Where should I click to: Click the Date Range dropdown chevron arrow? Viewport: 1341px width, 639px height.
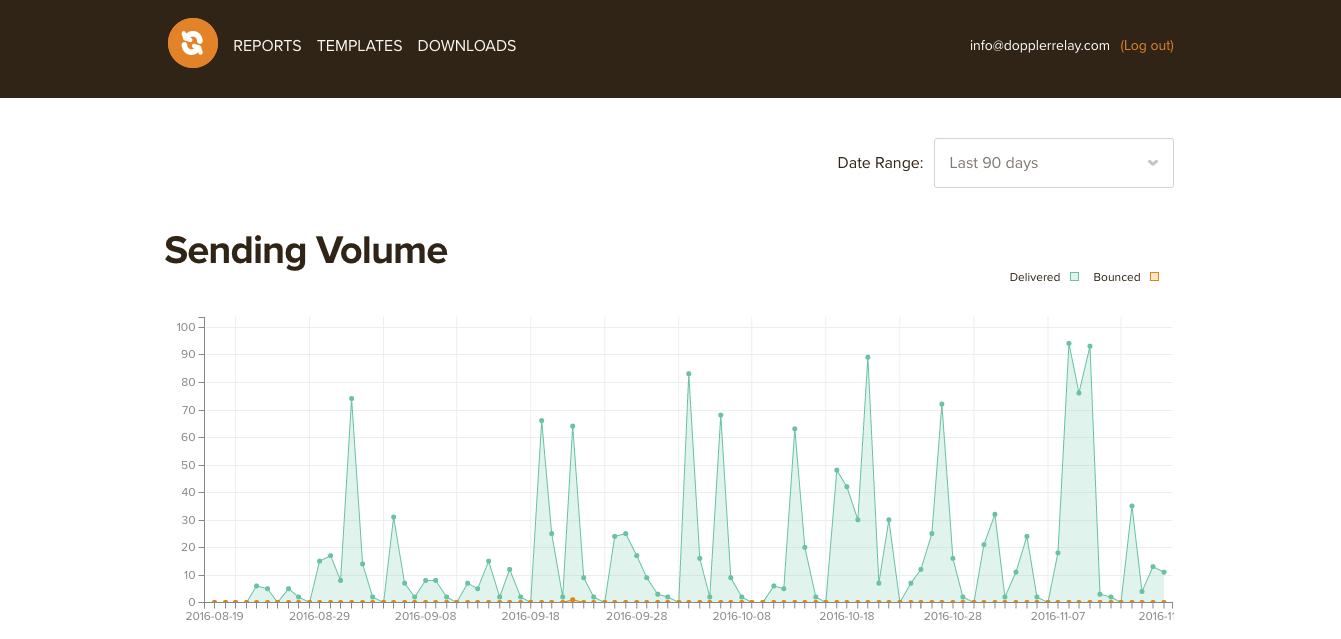[1153, 163]
